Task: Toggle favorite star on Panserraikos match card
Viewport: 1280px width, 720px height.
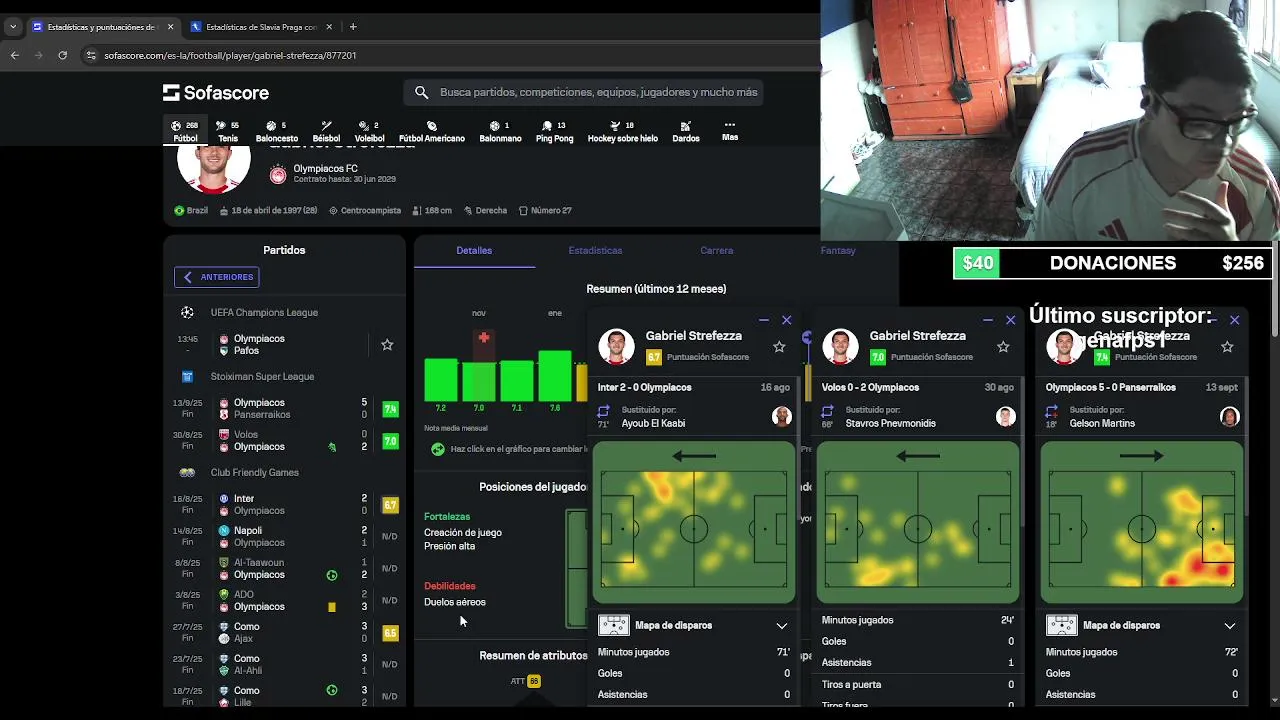Action: (x=1227, y=346)
